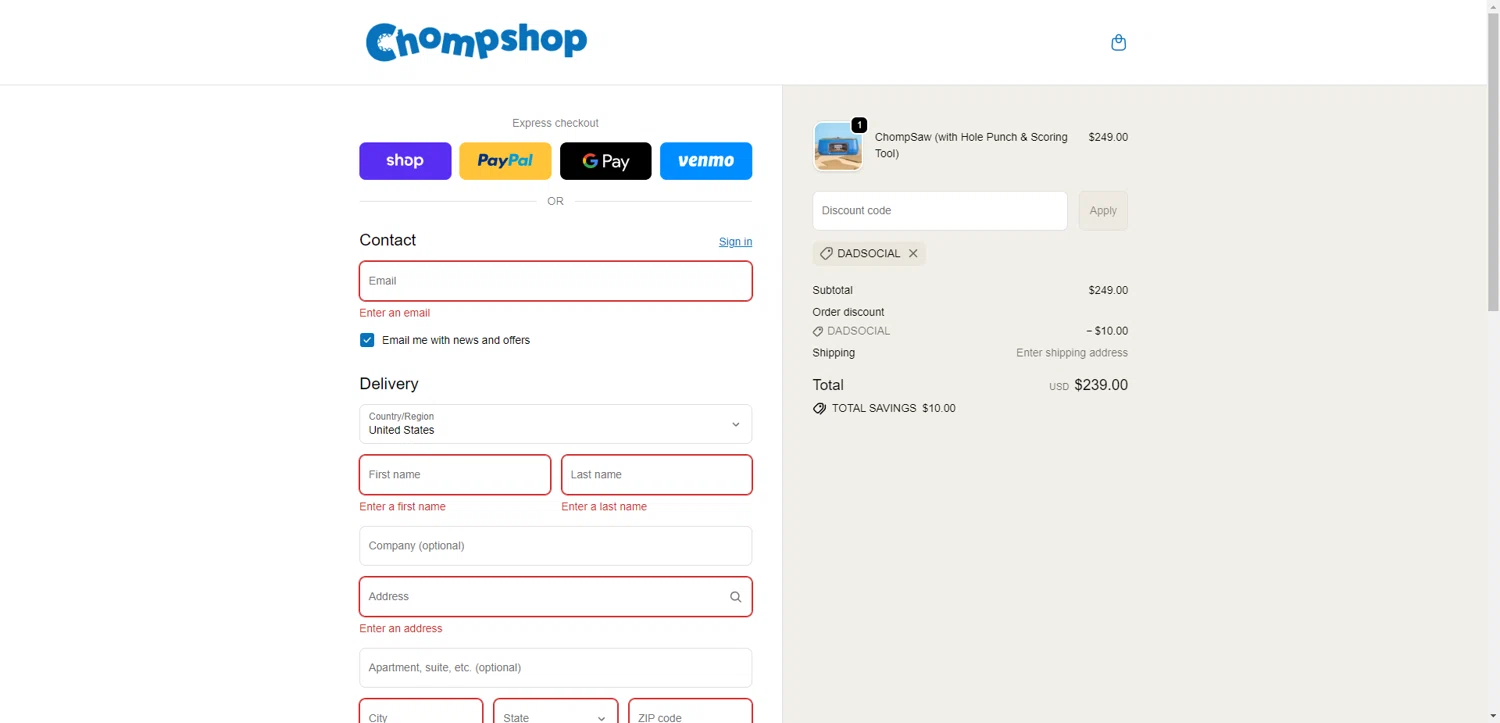Apply the discount code

tap(1103, 211)
